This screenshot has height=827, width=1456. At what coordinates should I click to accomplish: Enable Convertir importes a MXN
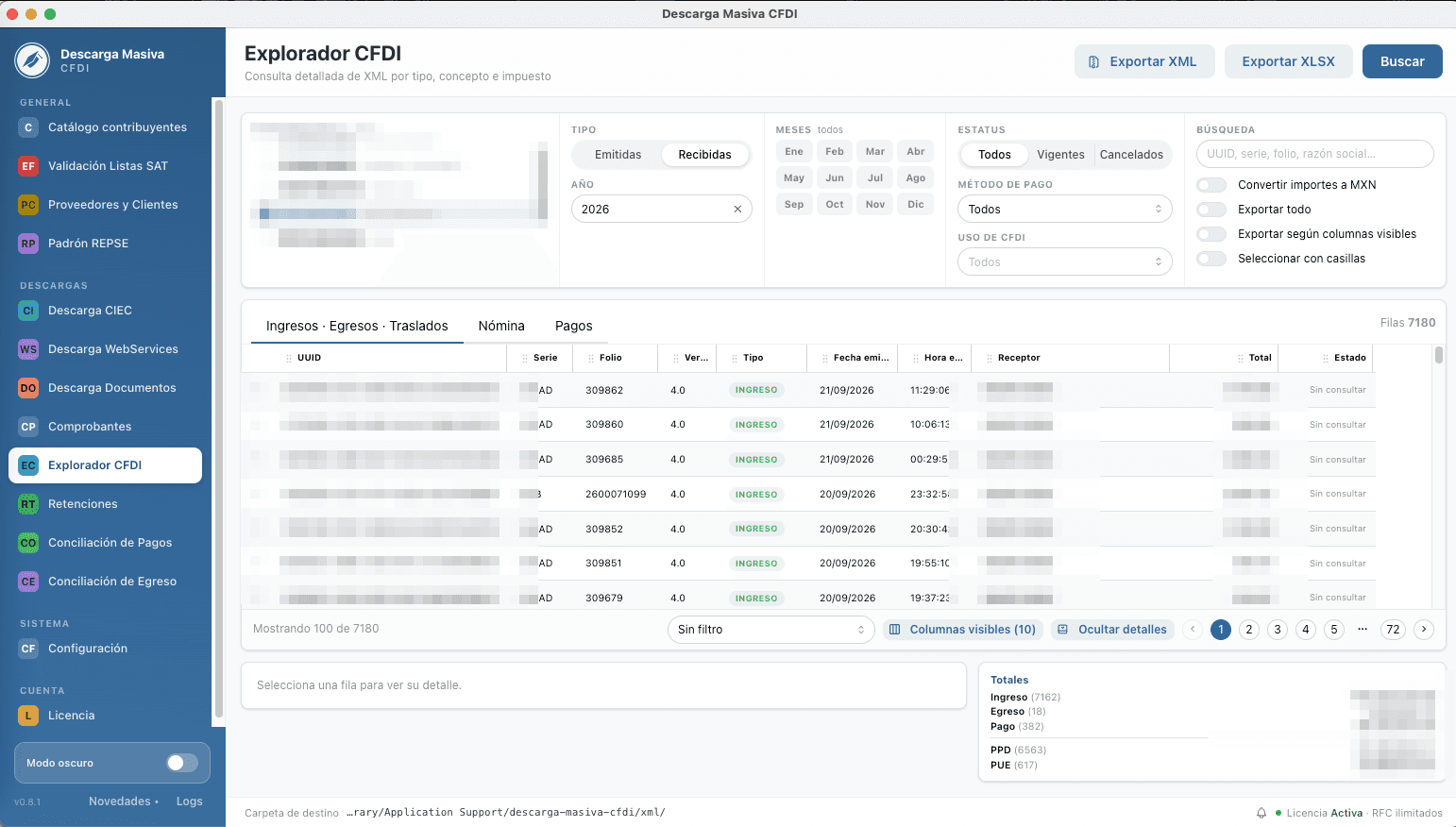(x=1211, y=185)
